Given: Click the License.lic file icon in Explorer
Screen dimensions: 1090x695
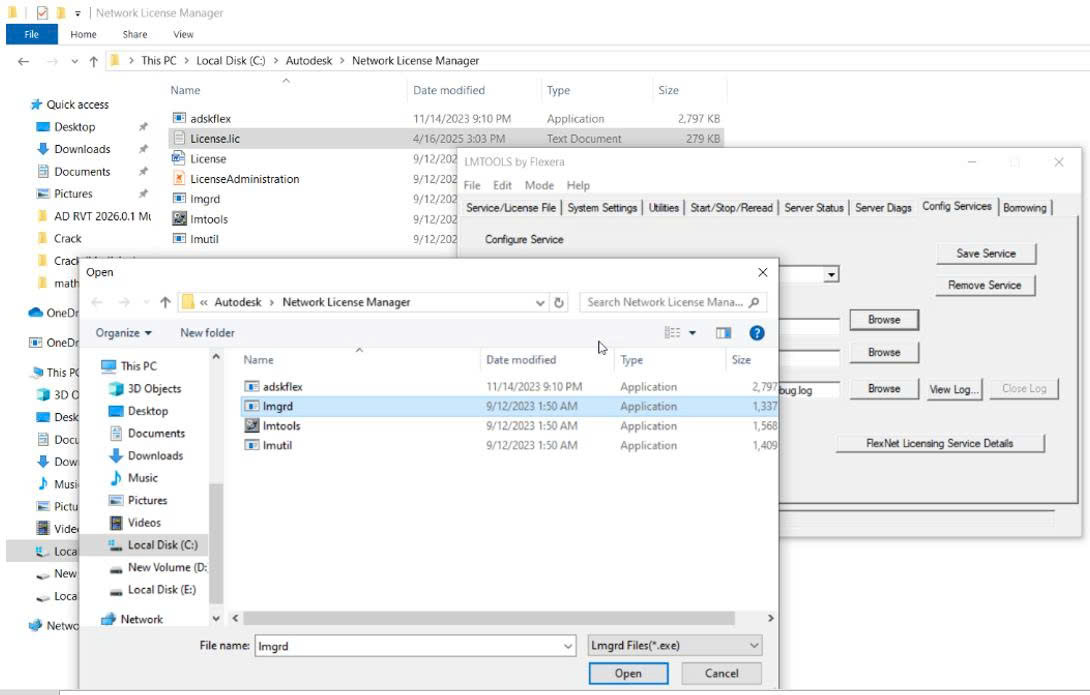Looking at the screenshot, I should [x=179, y=138].
